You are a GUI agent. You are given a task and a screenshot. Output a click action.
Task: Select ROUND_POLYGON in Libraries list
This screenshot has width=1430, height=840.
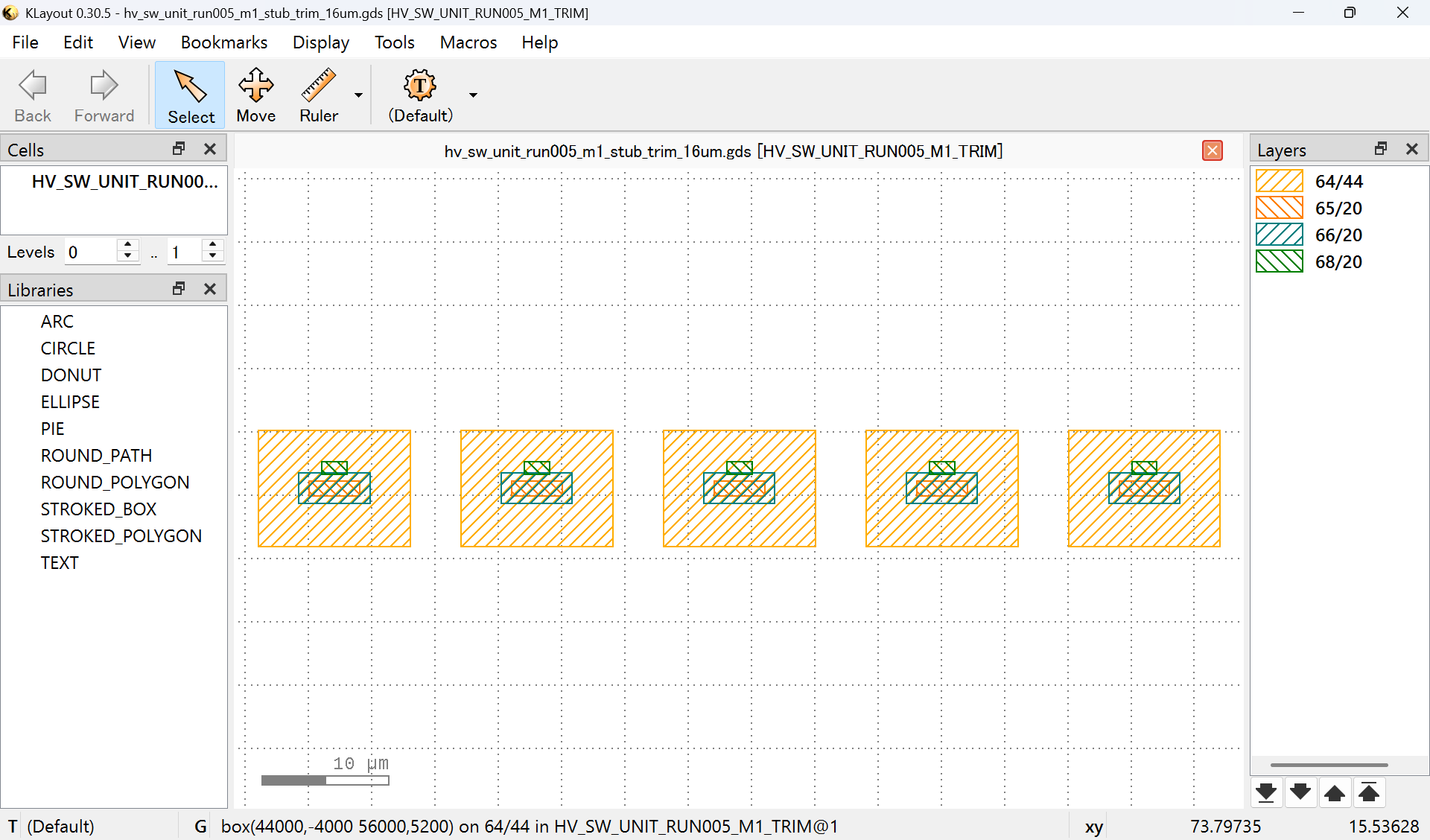[x=115, y=483]
